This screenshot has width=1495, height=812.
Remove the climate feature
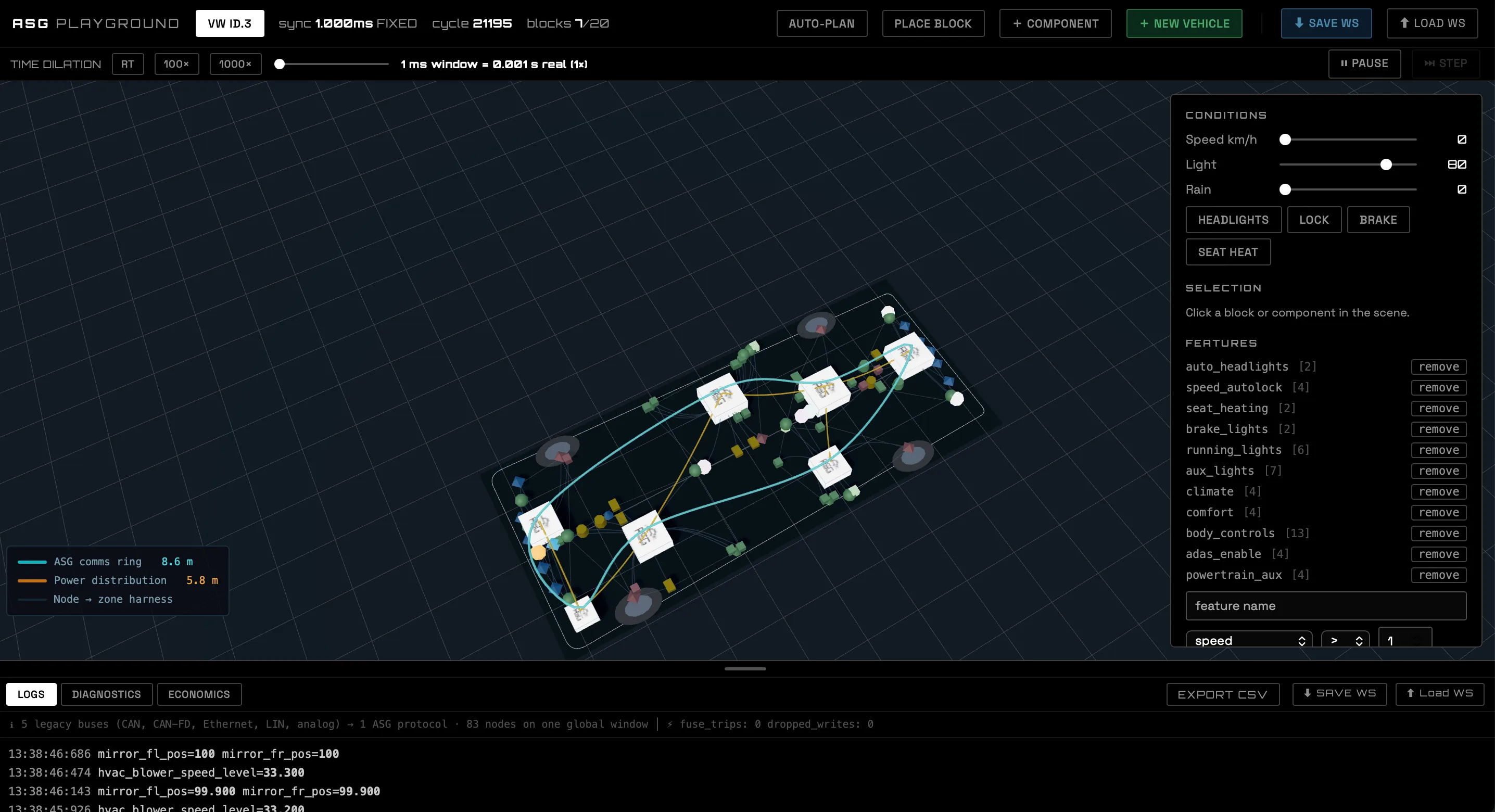coord(1439,492)
